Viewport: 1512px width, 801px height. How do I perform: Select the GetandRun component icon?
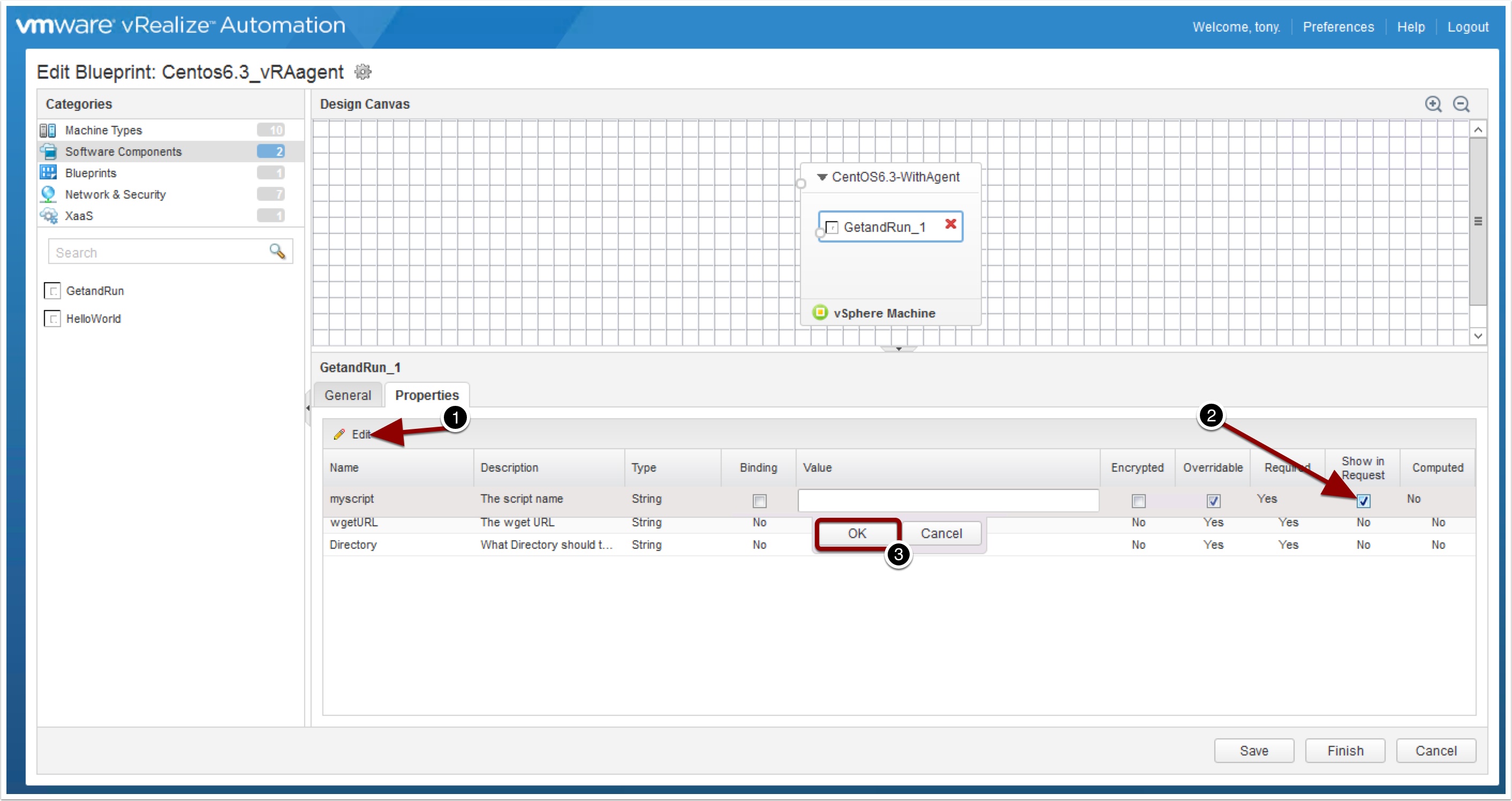click(x=52, y=291)
